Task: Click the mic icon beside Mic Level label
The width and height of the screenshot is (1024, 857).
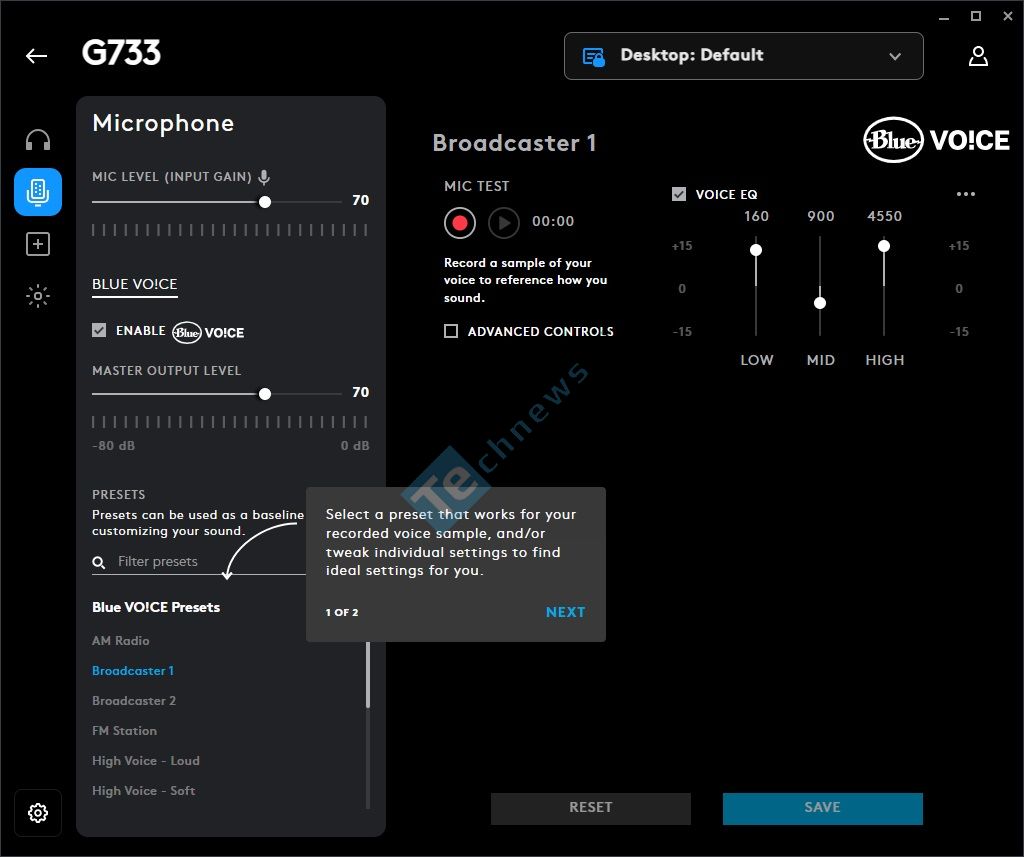Action: [264, 176]
